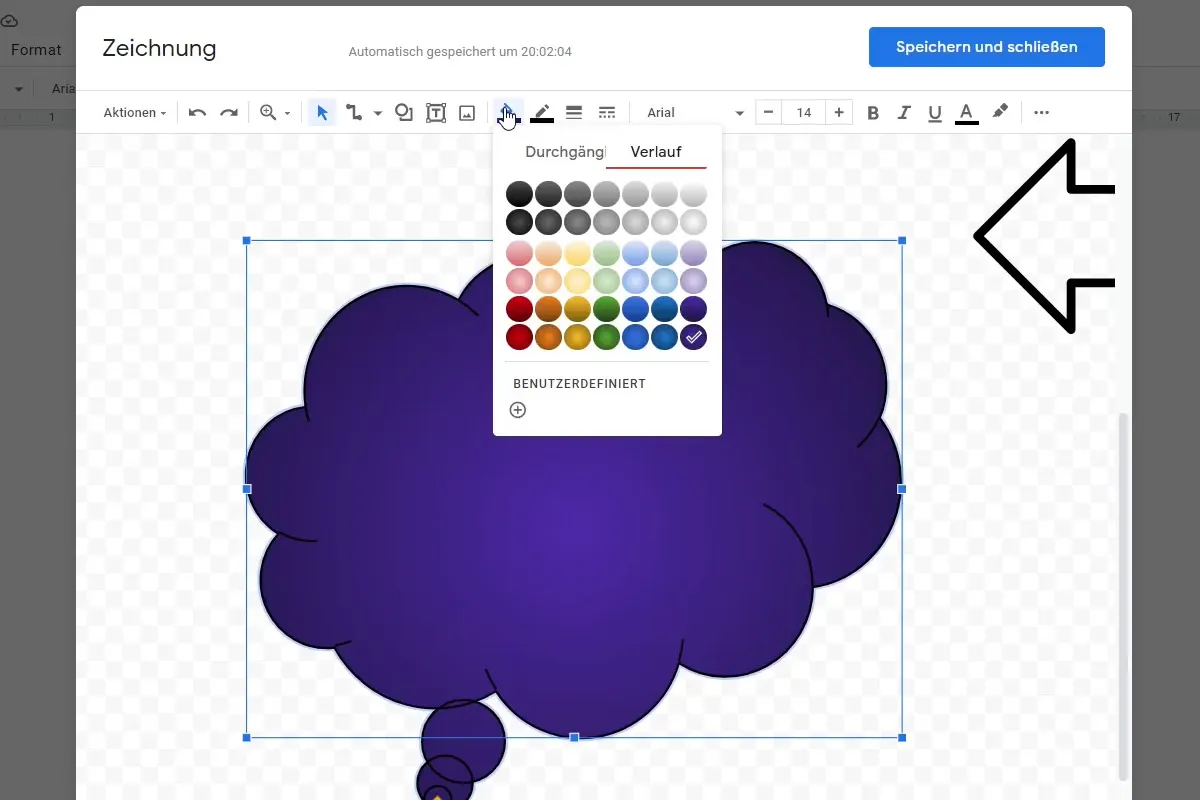Switch to the Verlauf tab

[x=656, y=152]
